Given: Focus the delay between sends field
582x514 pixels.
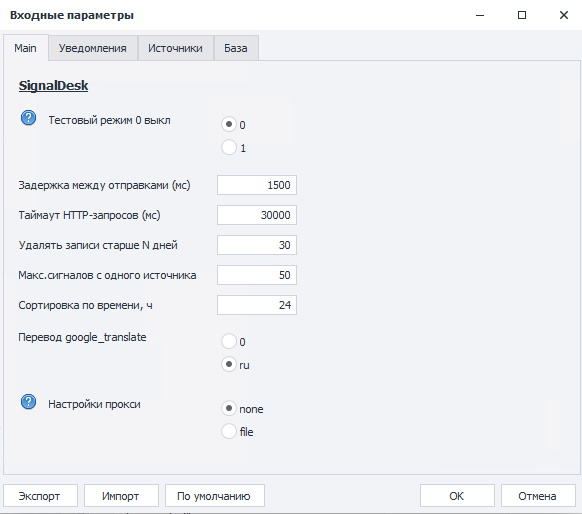Looking at the screenshot, I should coord(257,185).
